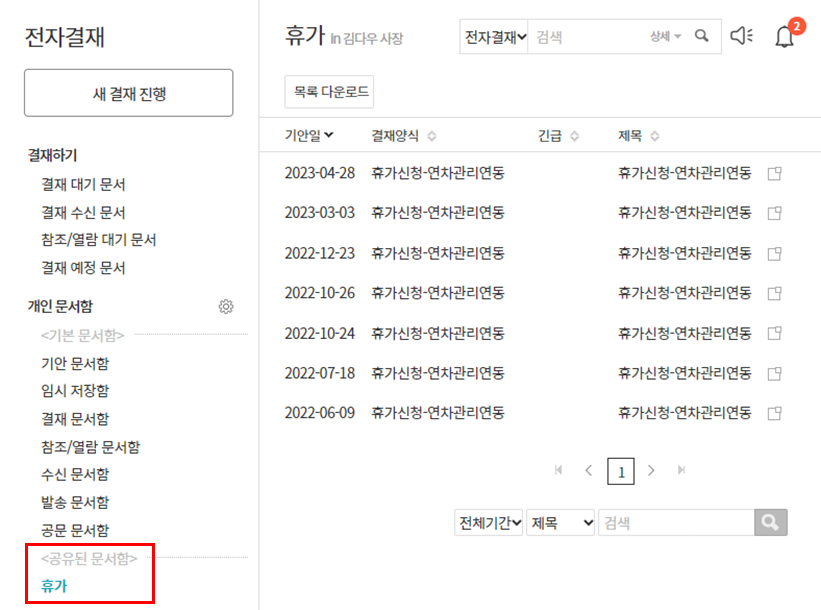The height and width of the screenshot is (610, 821).
Task: Sort the list by 기안일 column
Action: pyautogui.click(x=309, y=136)
